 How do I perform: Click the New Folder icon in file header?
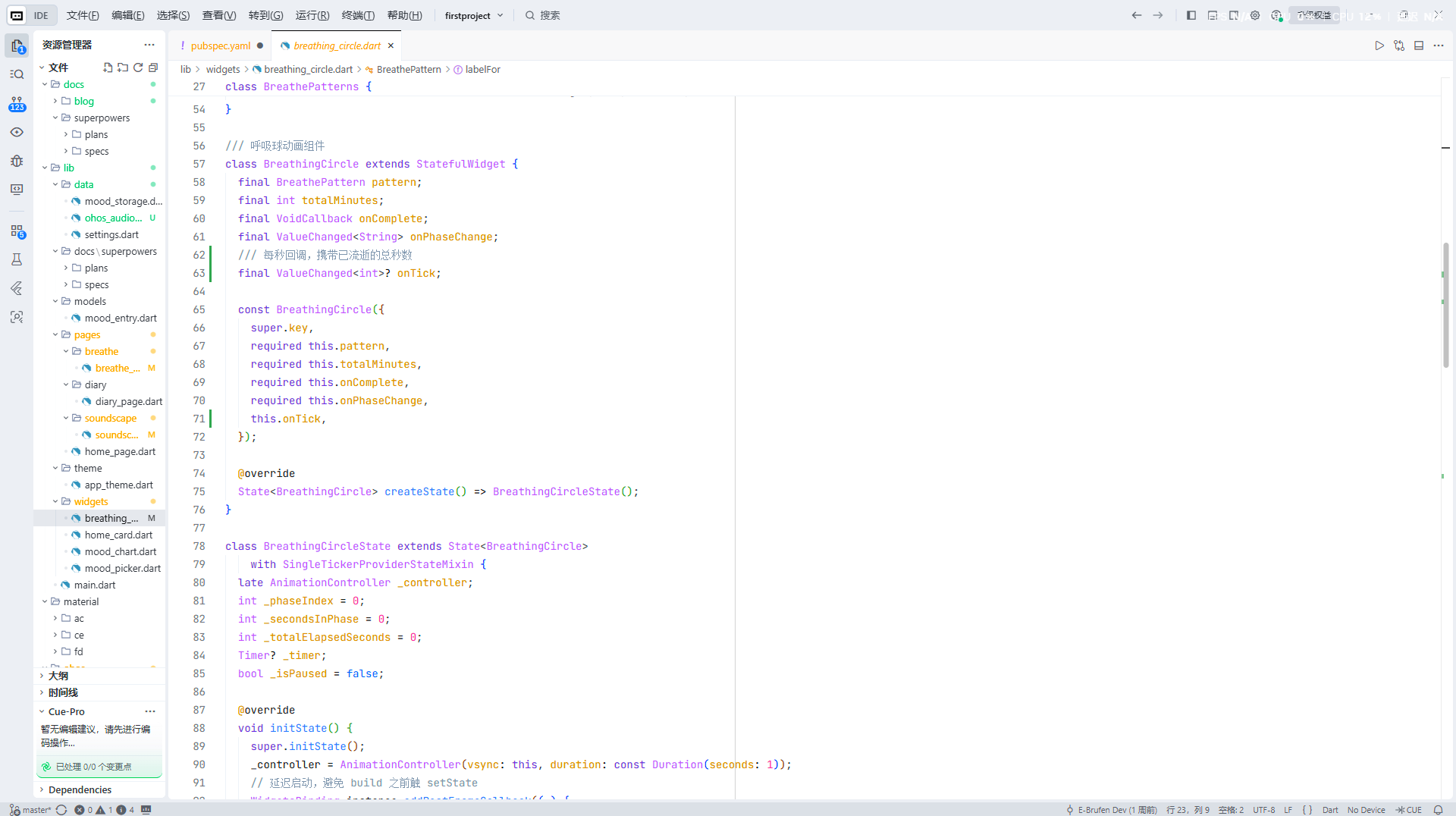(123, 67)
